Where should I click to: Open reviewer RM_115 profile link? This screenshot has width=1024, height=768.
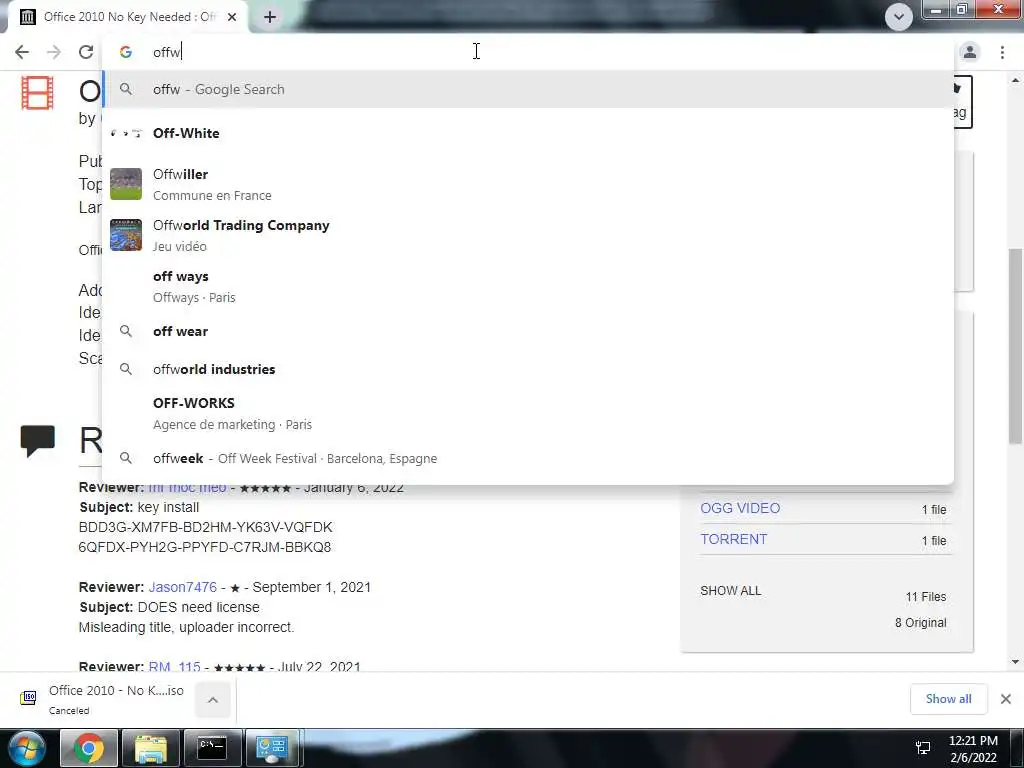[174, 667]
